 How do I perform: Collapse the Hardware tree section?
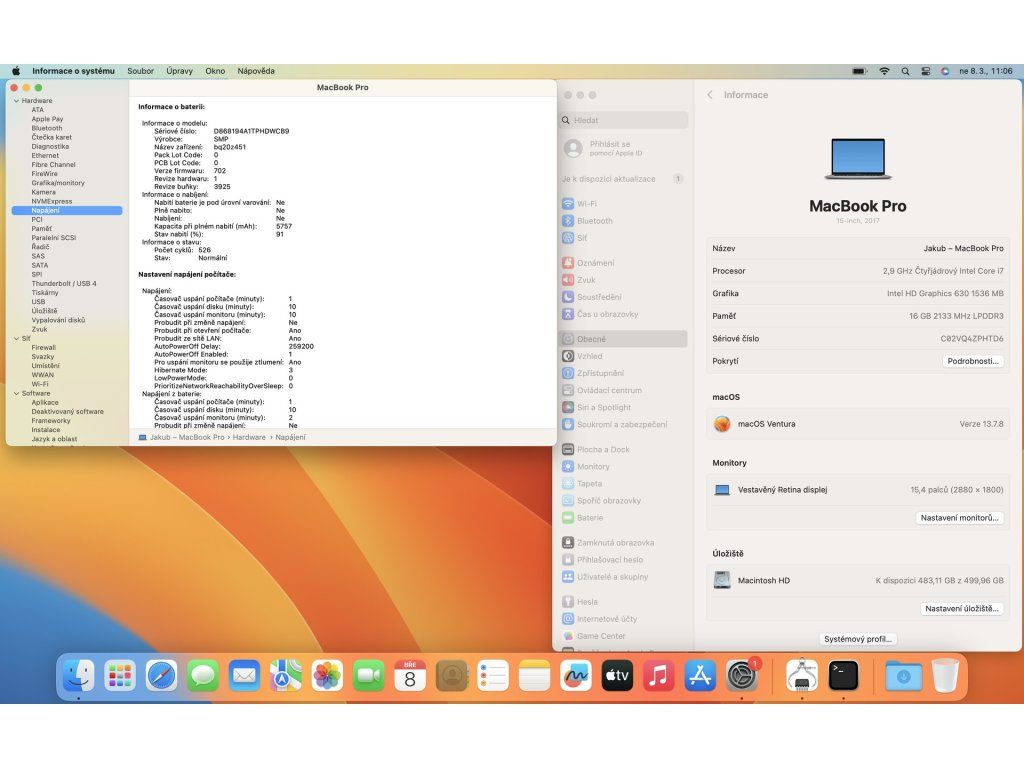pos(16,101)
